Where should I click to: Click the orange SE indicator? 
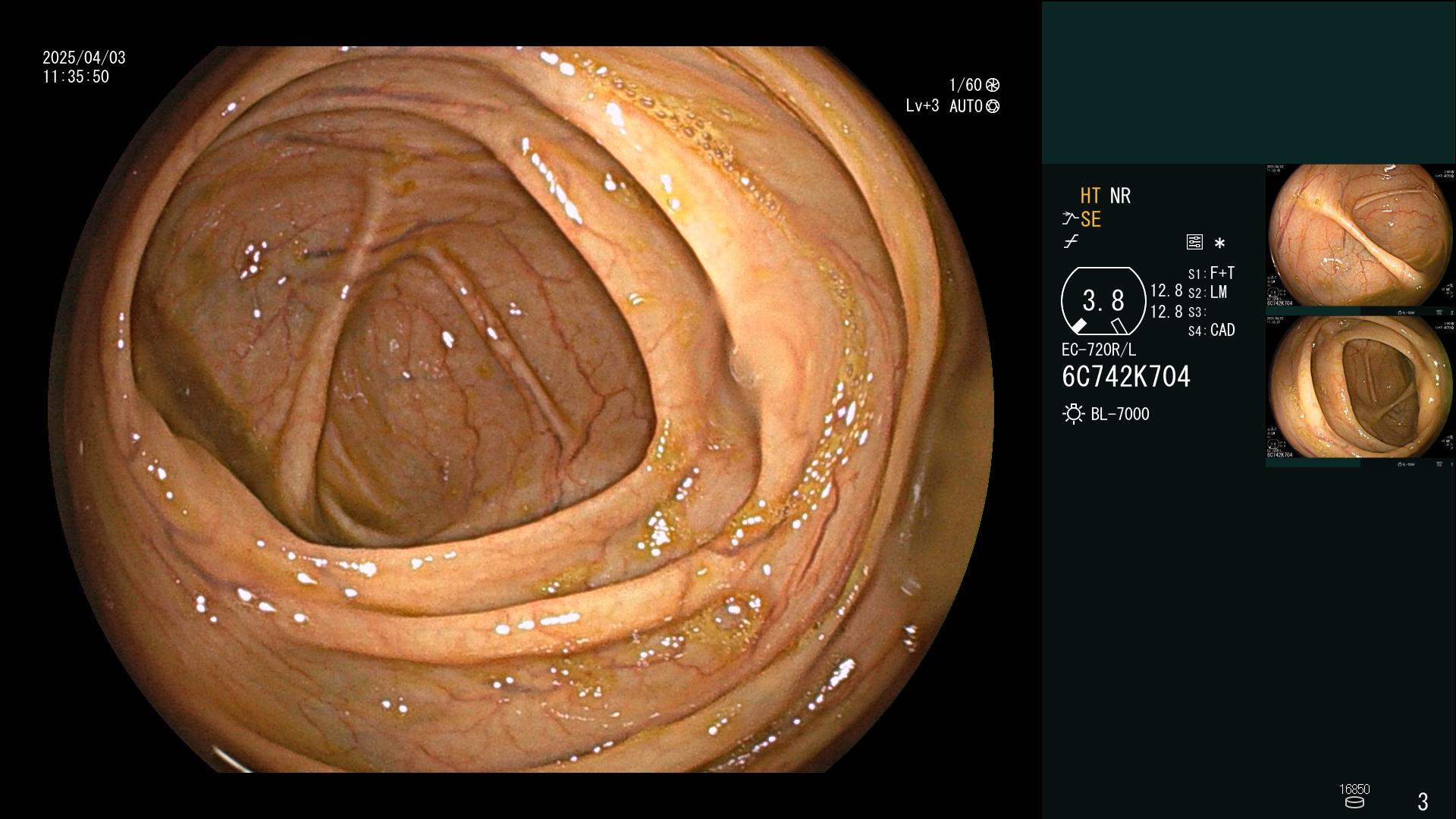coord(1090,219)
